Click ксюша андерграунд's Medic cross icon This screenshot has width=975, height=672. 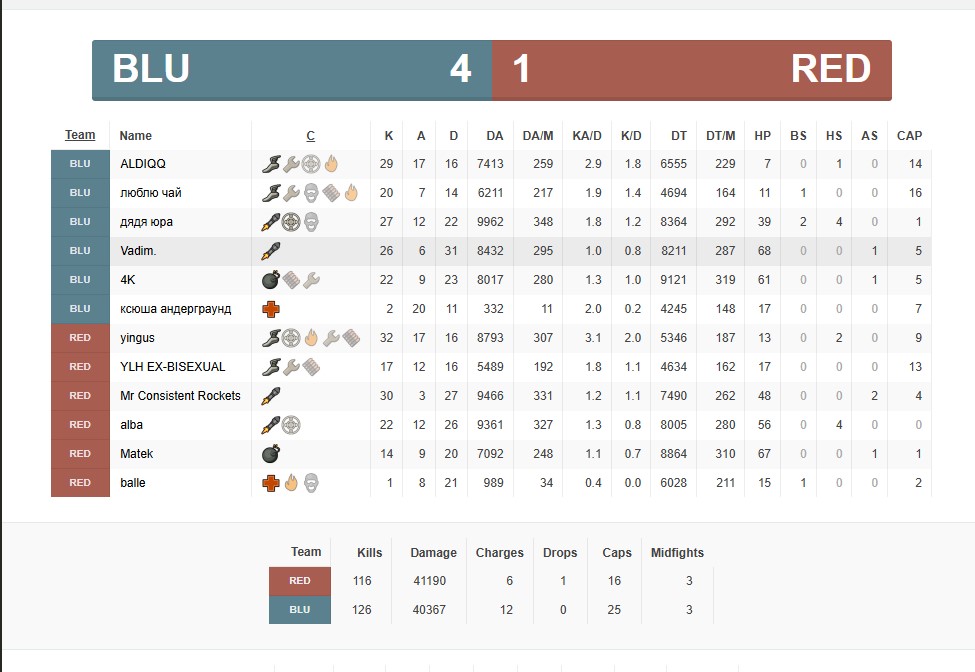(270, 309)
